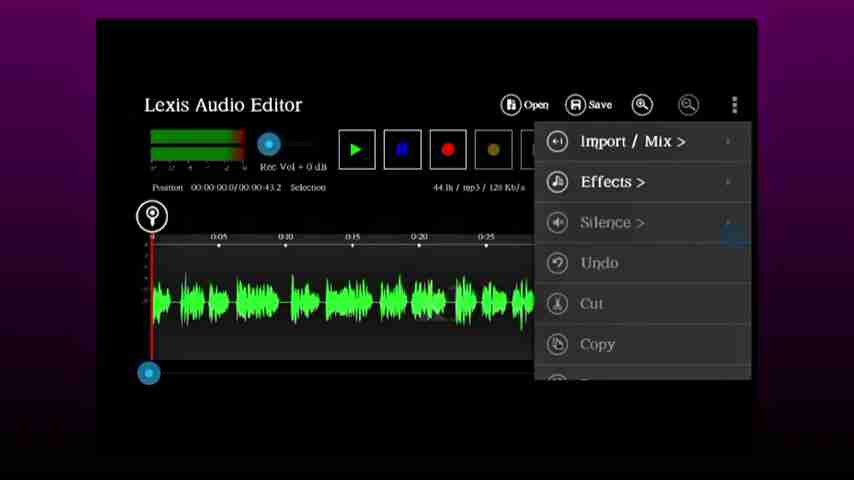
Task: Click the Lexis Audio Editor title
Action: pos(223,105)
